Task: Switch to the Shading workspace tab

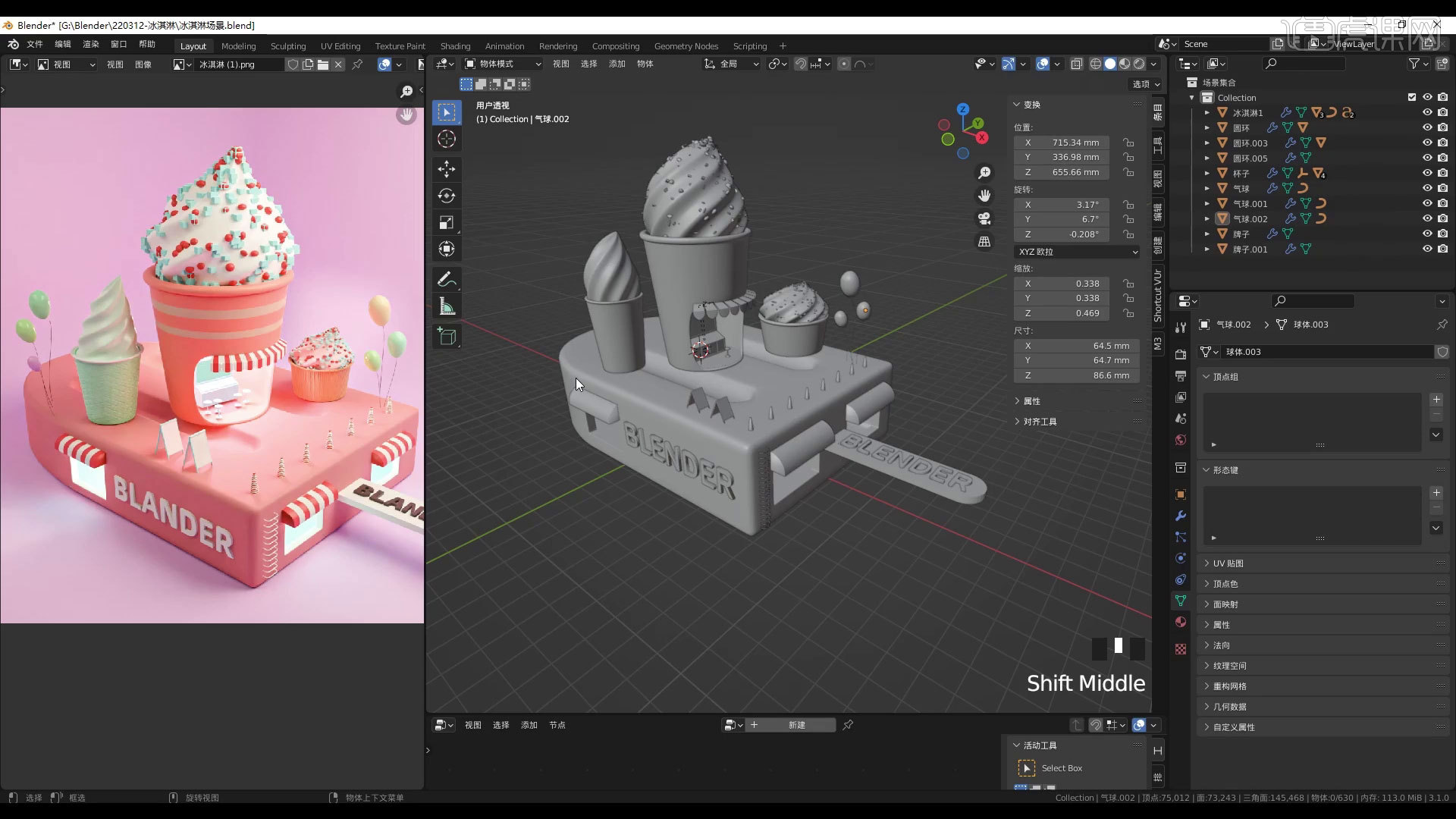Action: point(455,45)
